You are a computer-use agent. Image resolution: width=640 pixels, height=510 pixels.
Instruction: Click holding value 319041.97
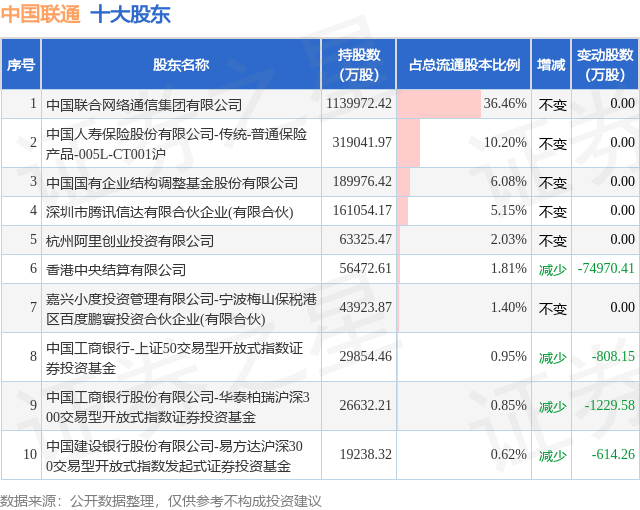[362, 142]
